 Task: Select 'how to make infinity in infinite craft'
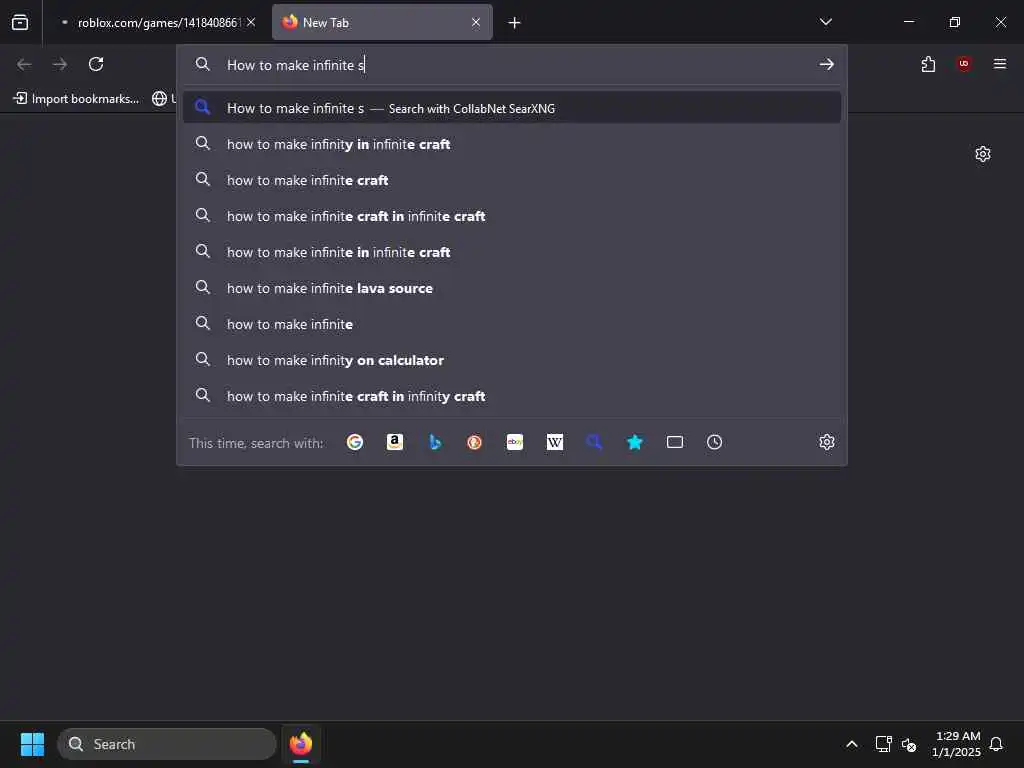coord(512,144)
